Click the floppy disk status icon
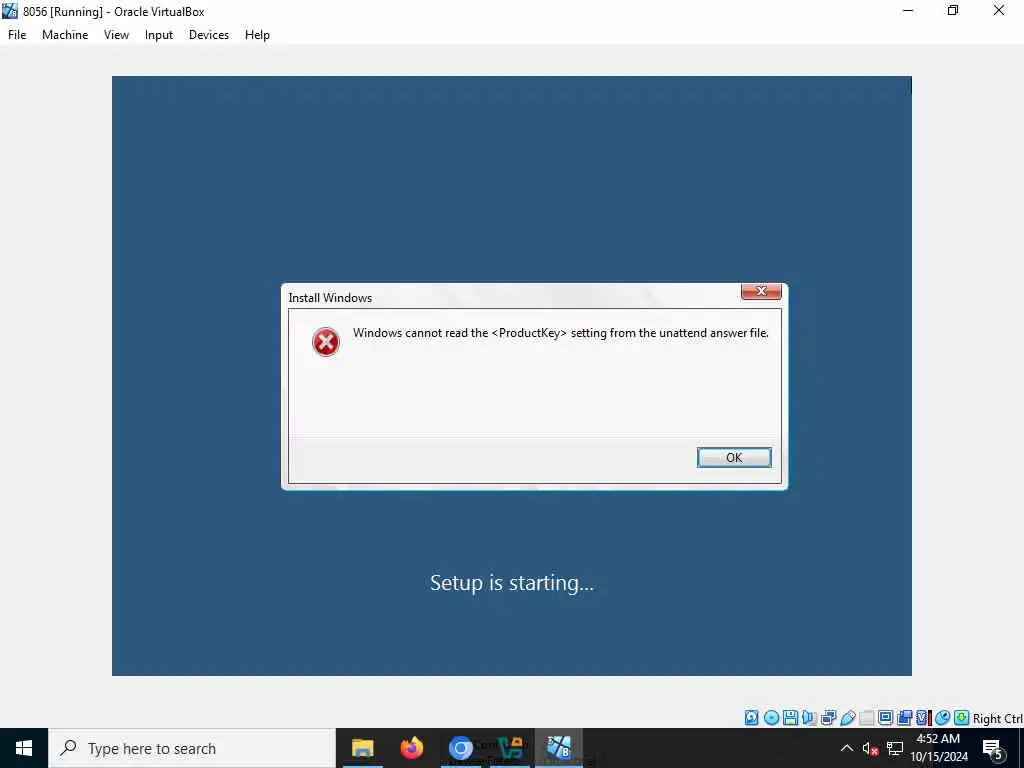The width and height of the screenshot is (1024, 768). pos(790,718)
